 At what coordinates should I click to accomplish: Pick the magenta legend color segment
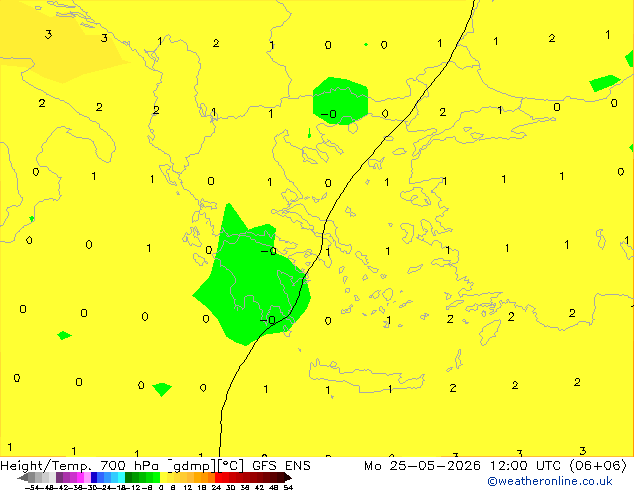pyautogui.click(x=80, y=477)
